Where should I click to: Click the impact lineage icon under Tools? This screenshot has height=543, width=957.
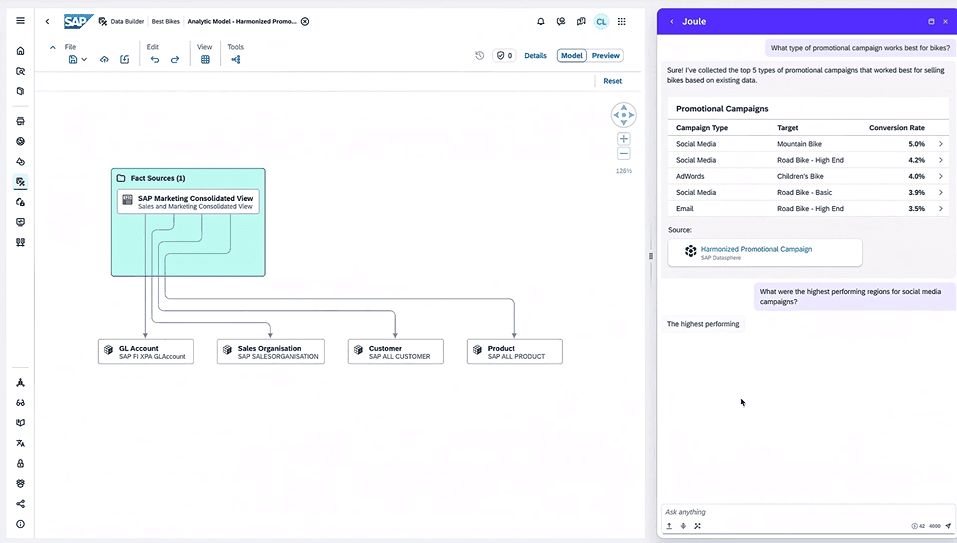click(236, 59)
